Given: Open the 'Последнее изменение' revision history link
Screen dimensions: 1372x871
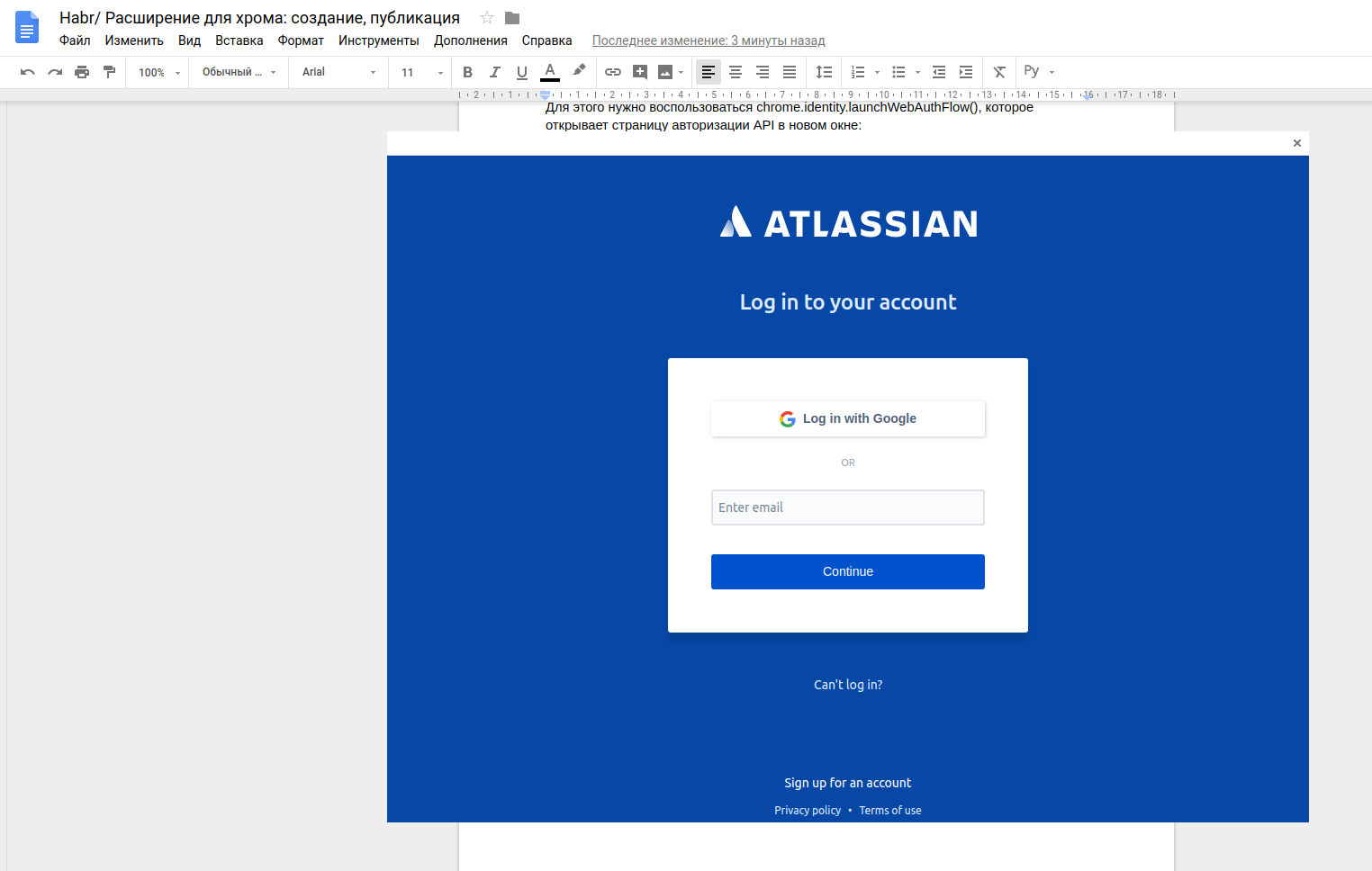Looking at the screenshot, I should pyautogui.click(x=709, y=40).
